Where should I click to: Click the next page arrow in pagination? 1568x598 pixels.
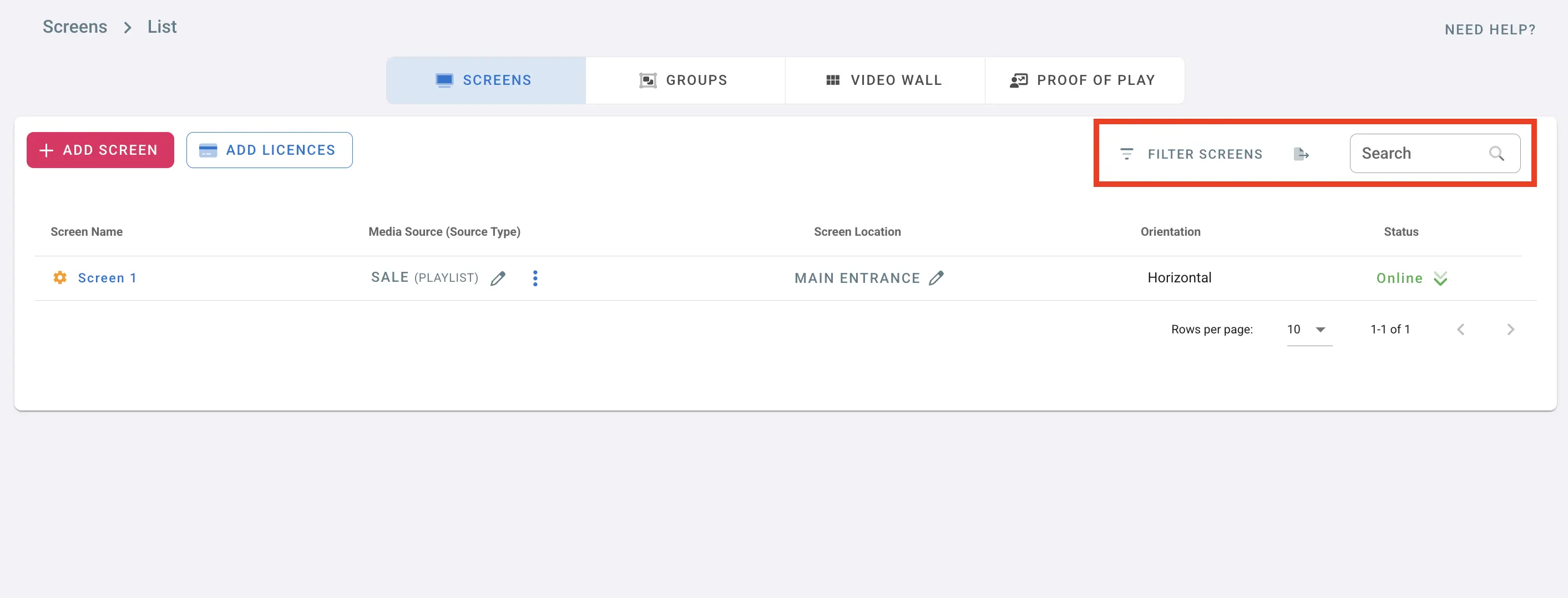pos(1511,329)
